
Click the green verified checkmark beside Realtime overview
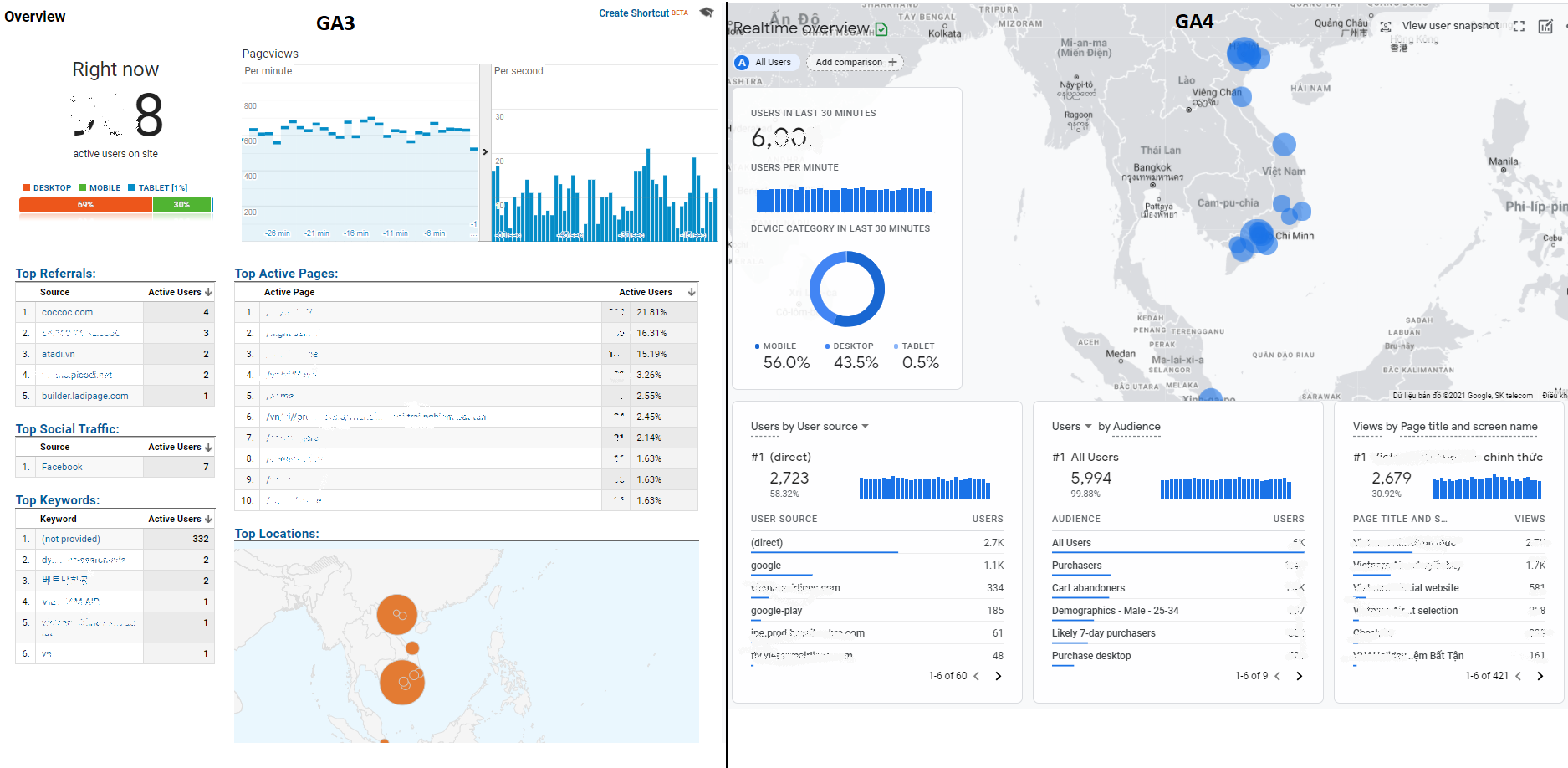[881, 30]
